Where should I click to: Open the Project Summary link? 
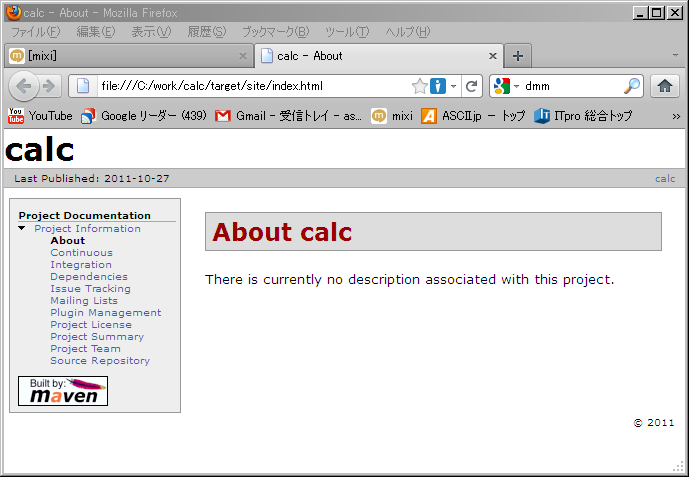97,336
